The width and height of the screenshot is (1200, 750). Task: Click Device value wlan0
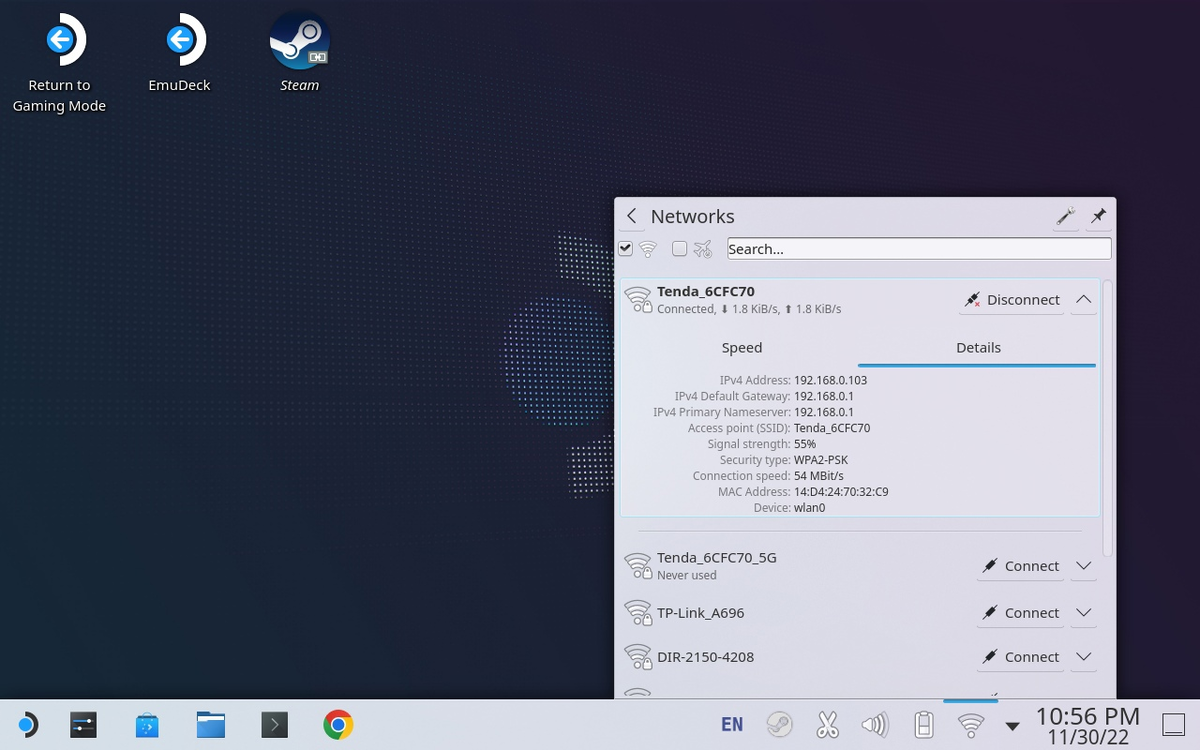810,508
